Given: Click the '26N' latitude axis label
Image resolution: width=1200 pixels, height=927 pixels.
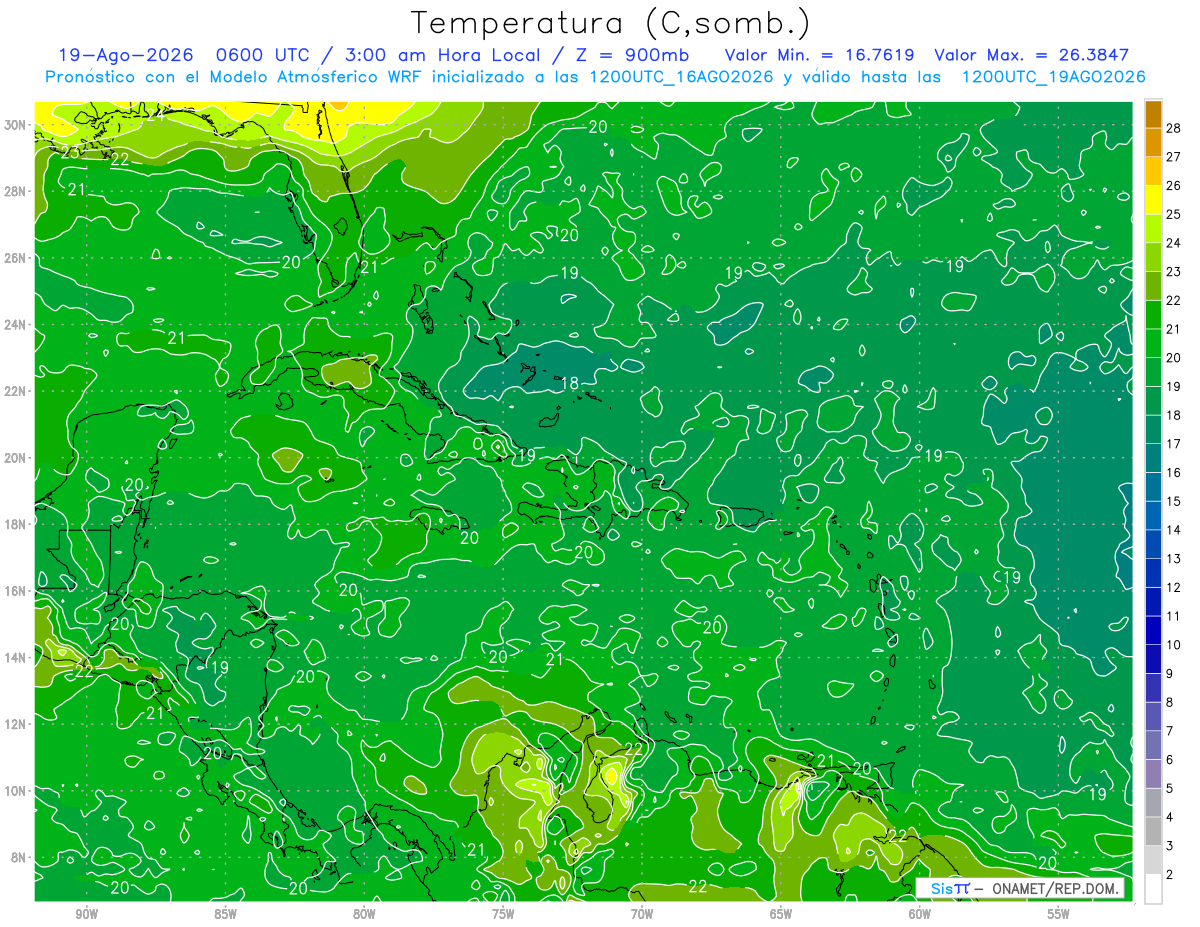Looking at the screenshot, I should tap(14, 258).
